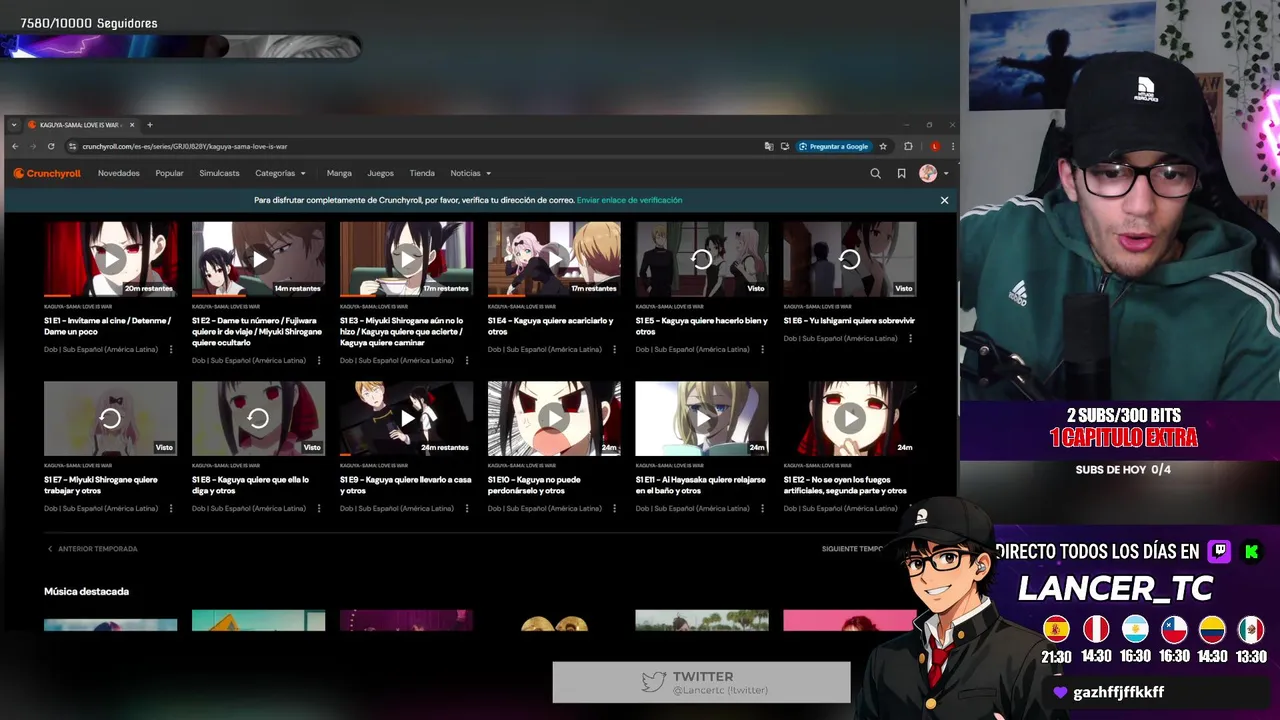1280x720 pixels.
Task: Dismiss the email verification banner
Action: tap(944, 200)
